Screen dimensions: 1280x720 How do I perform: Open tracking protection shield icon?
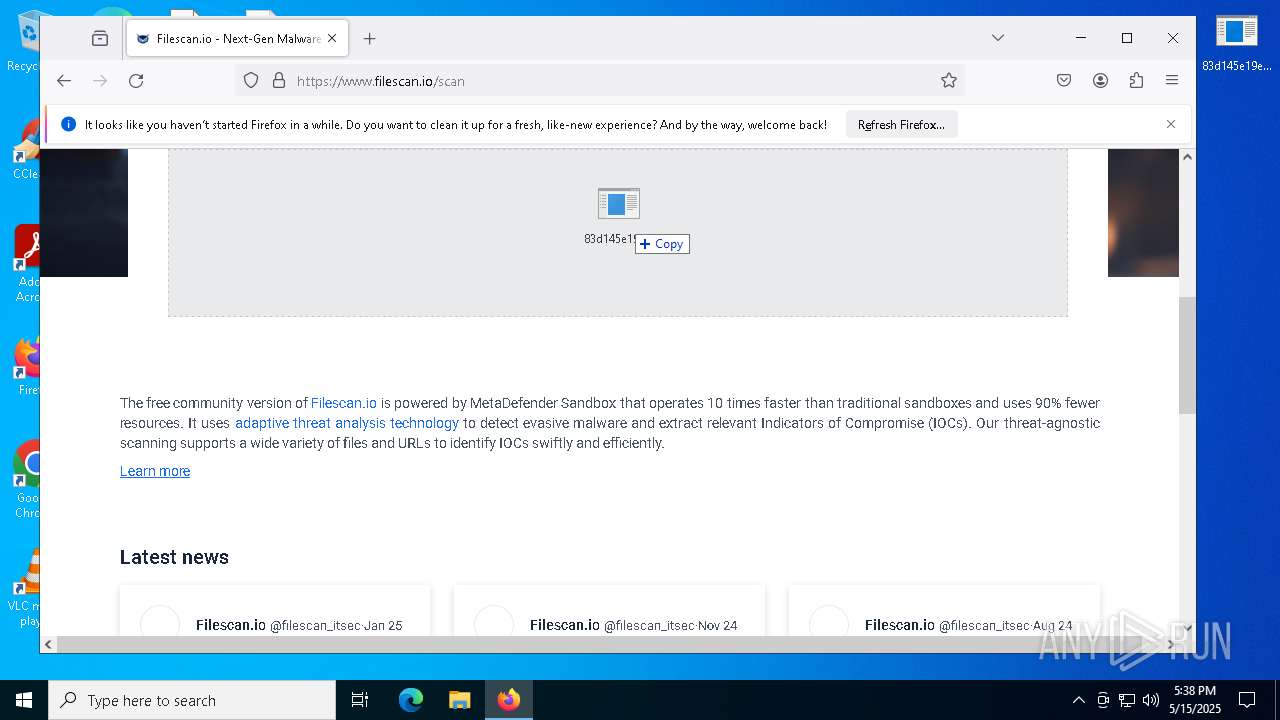click(251, 81)
